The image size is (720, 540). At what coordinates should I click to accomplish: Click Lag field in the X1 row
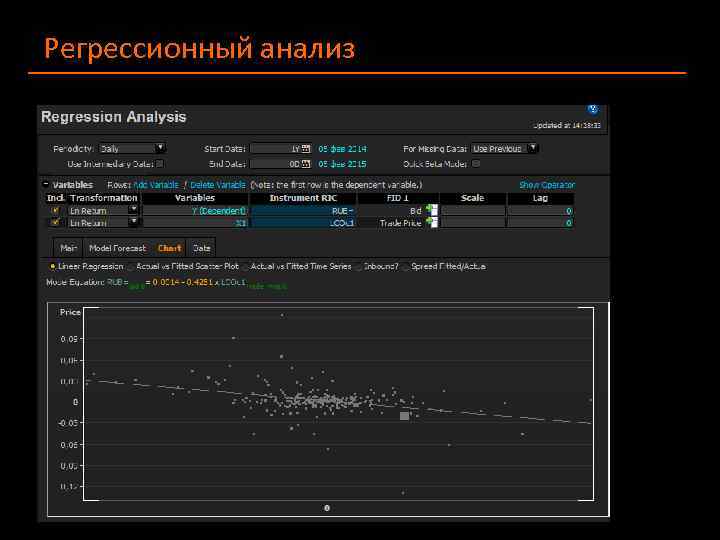point(540,223)
